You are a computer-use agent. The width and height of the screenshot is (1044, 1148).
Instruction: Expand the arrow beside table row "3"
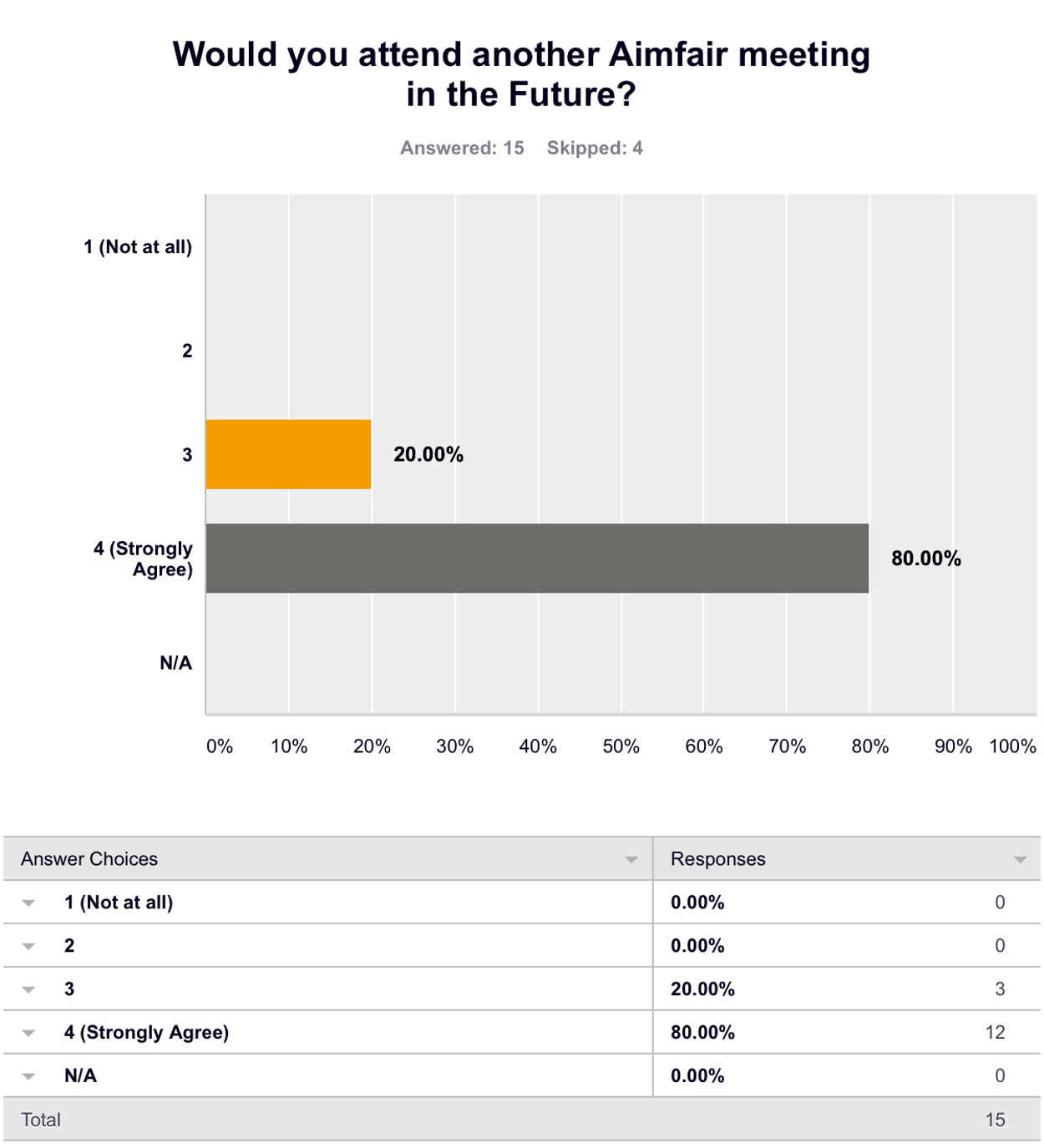click(28, 989)
